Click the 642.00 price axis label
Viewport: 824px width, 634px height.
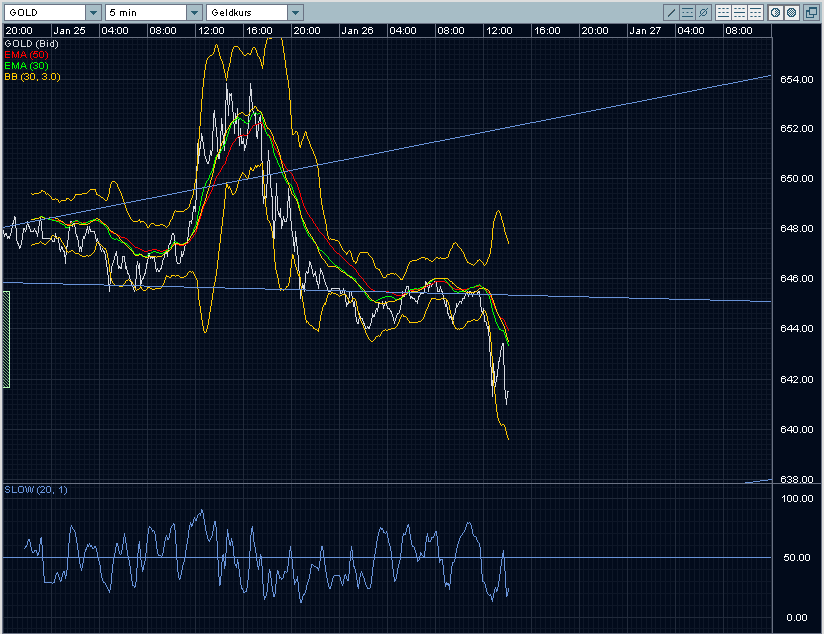click(797, 380)
